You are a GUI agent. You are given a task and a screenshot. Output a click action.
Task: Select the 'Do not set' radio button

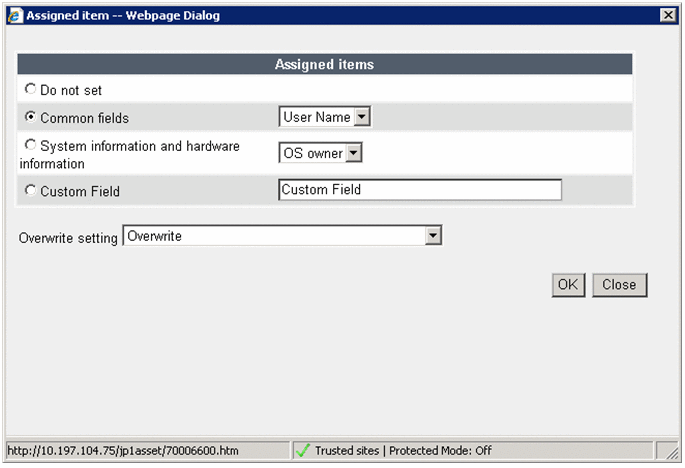(30, 89)
